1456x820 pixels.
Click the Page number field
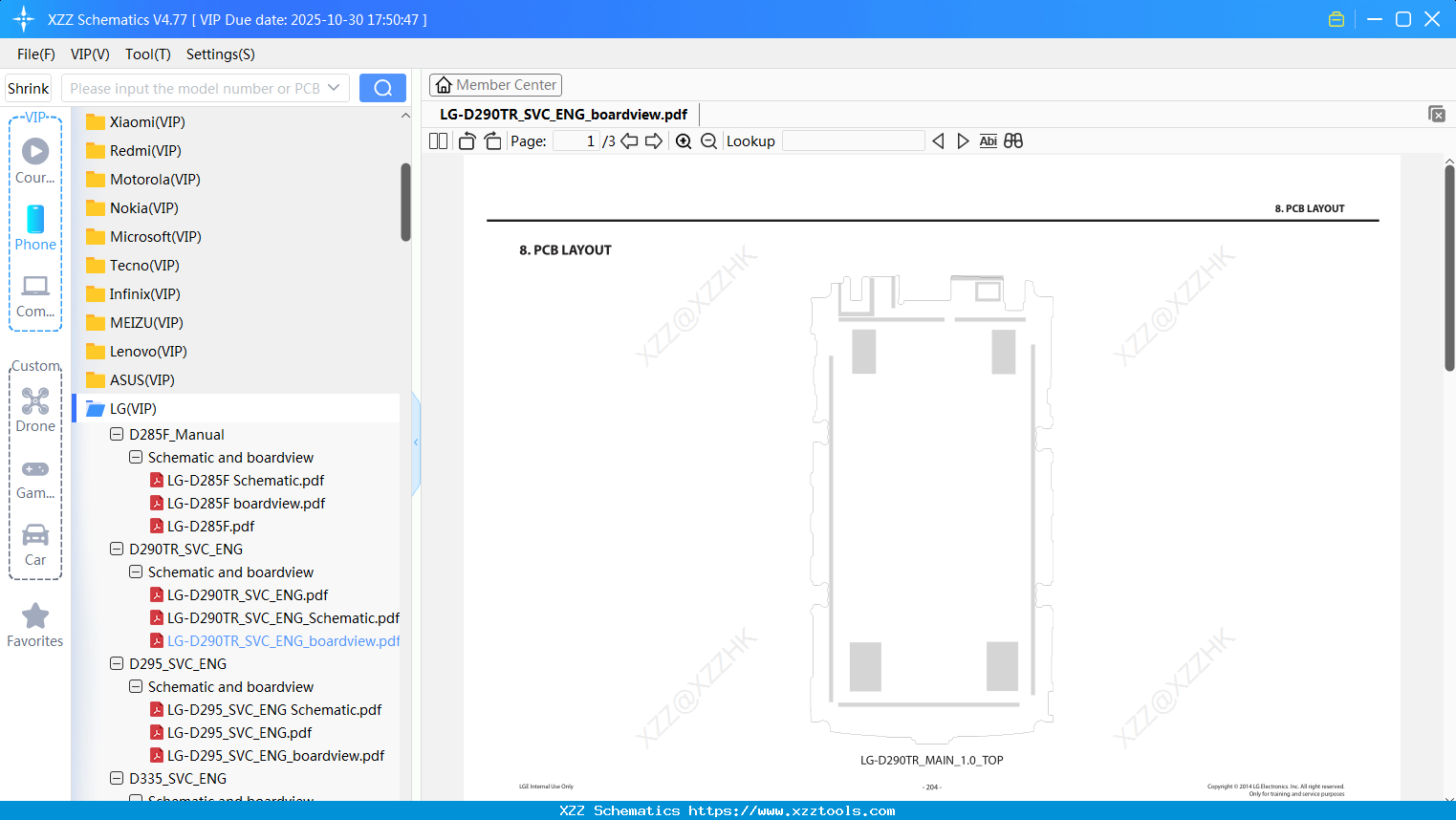[x=576, y=140]
